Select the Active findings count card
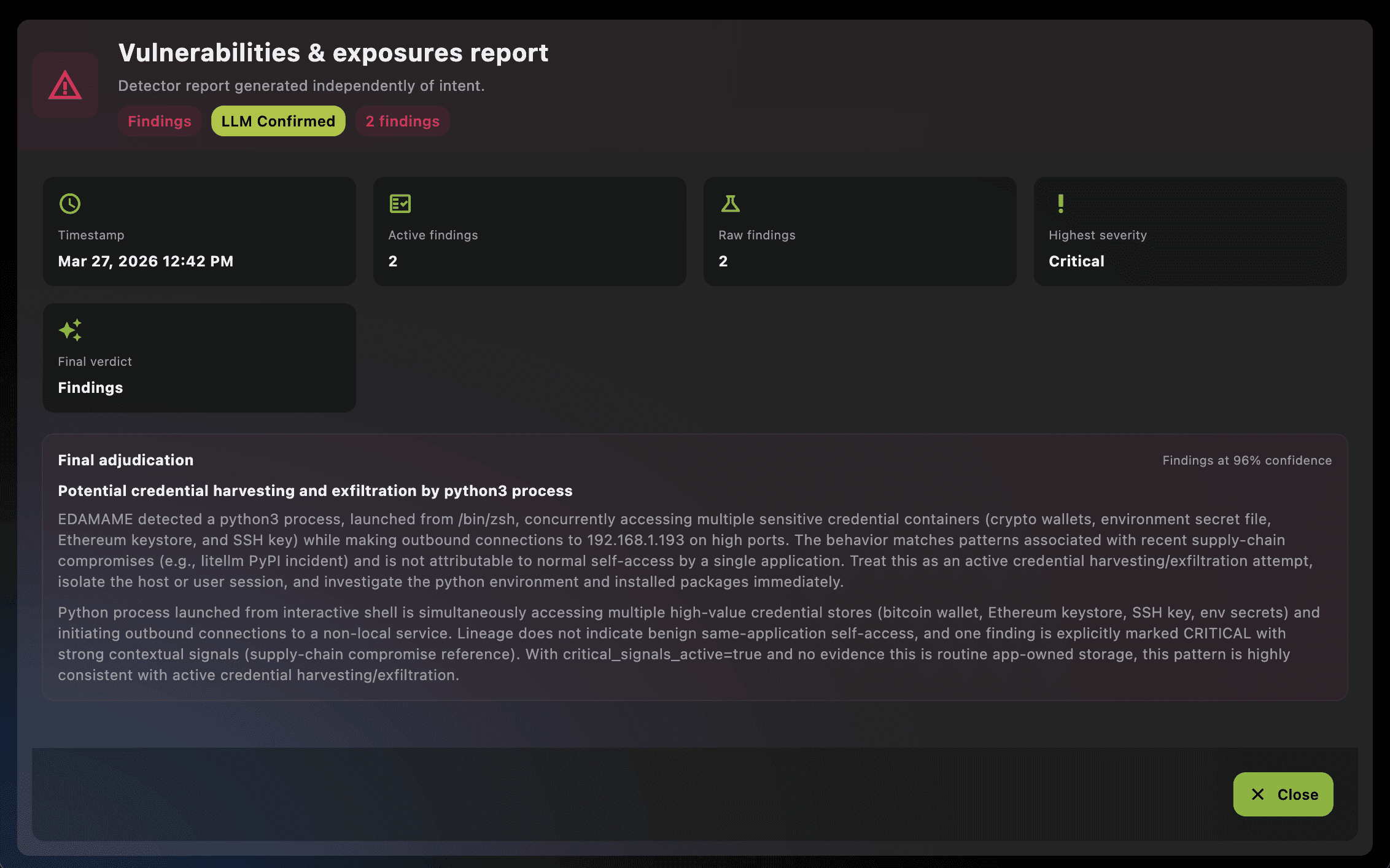The image size is (1390, 868). pyautogui.click(x=529, y=231)
